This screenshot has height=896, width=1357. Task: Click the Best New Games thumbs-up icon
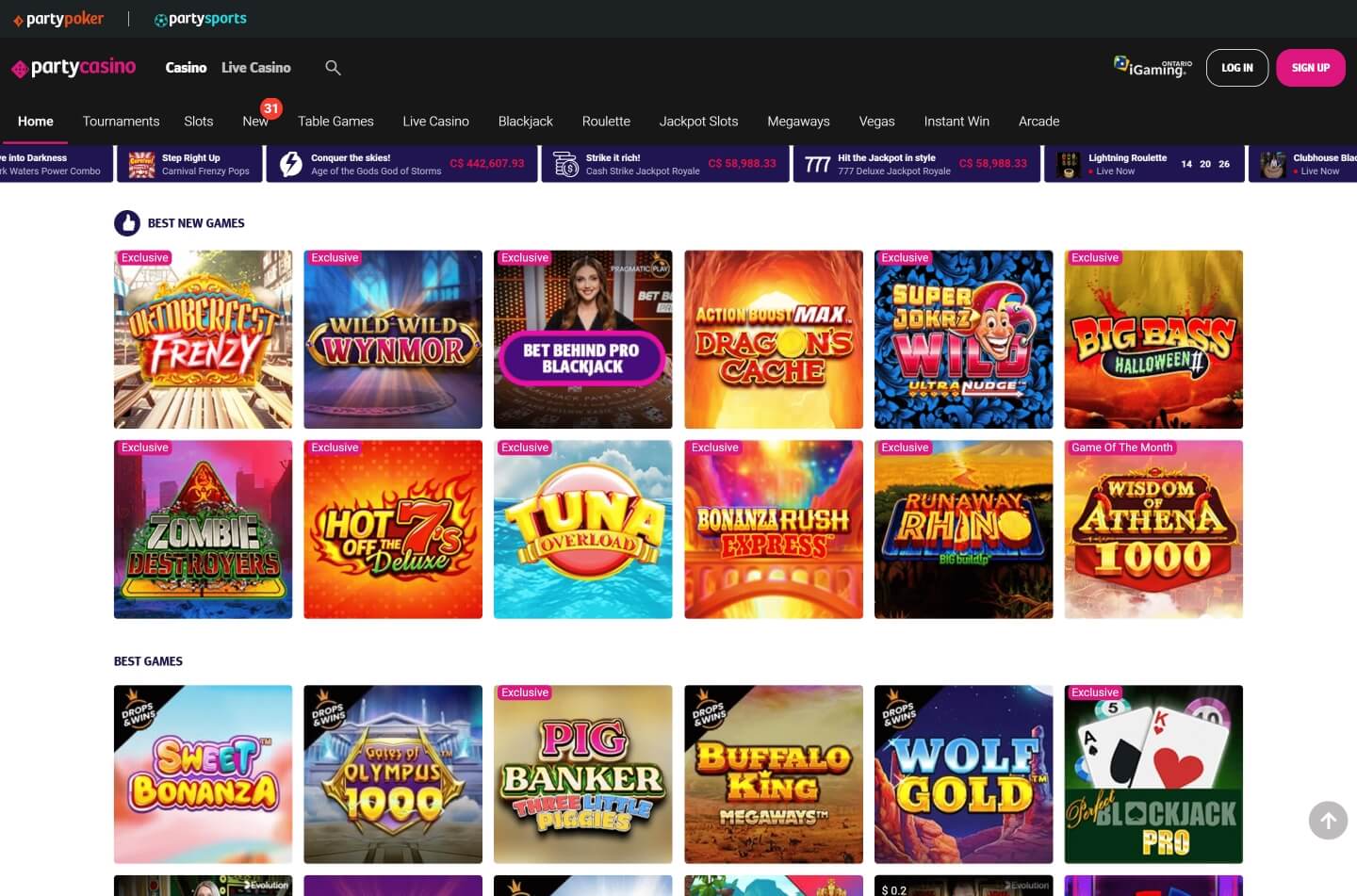point(127,223)
